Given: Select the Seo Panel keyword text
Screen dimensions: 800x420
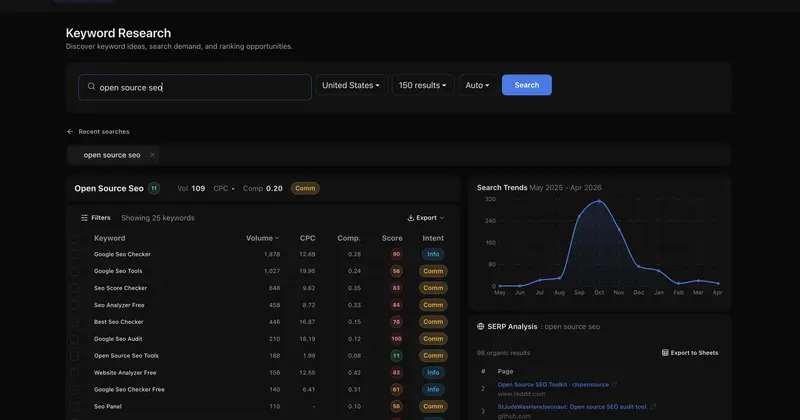Looking at the screenshot, I should coord(108,407).
